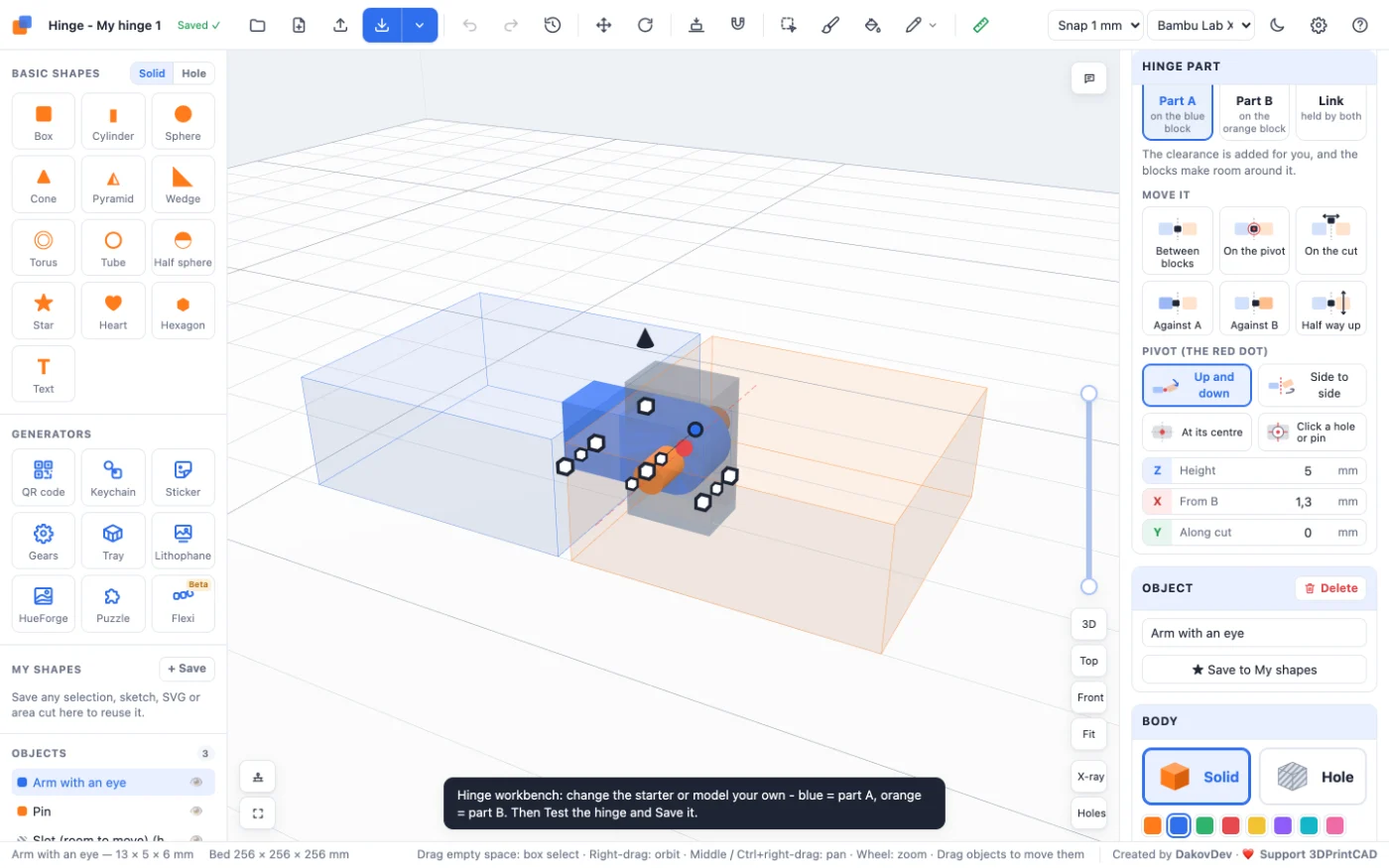Toggle dark mode moon icon

(x=1277, y=26)
